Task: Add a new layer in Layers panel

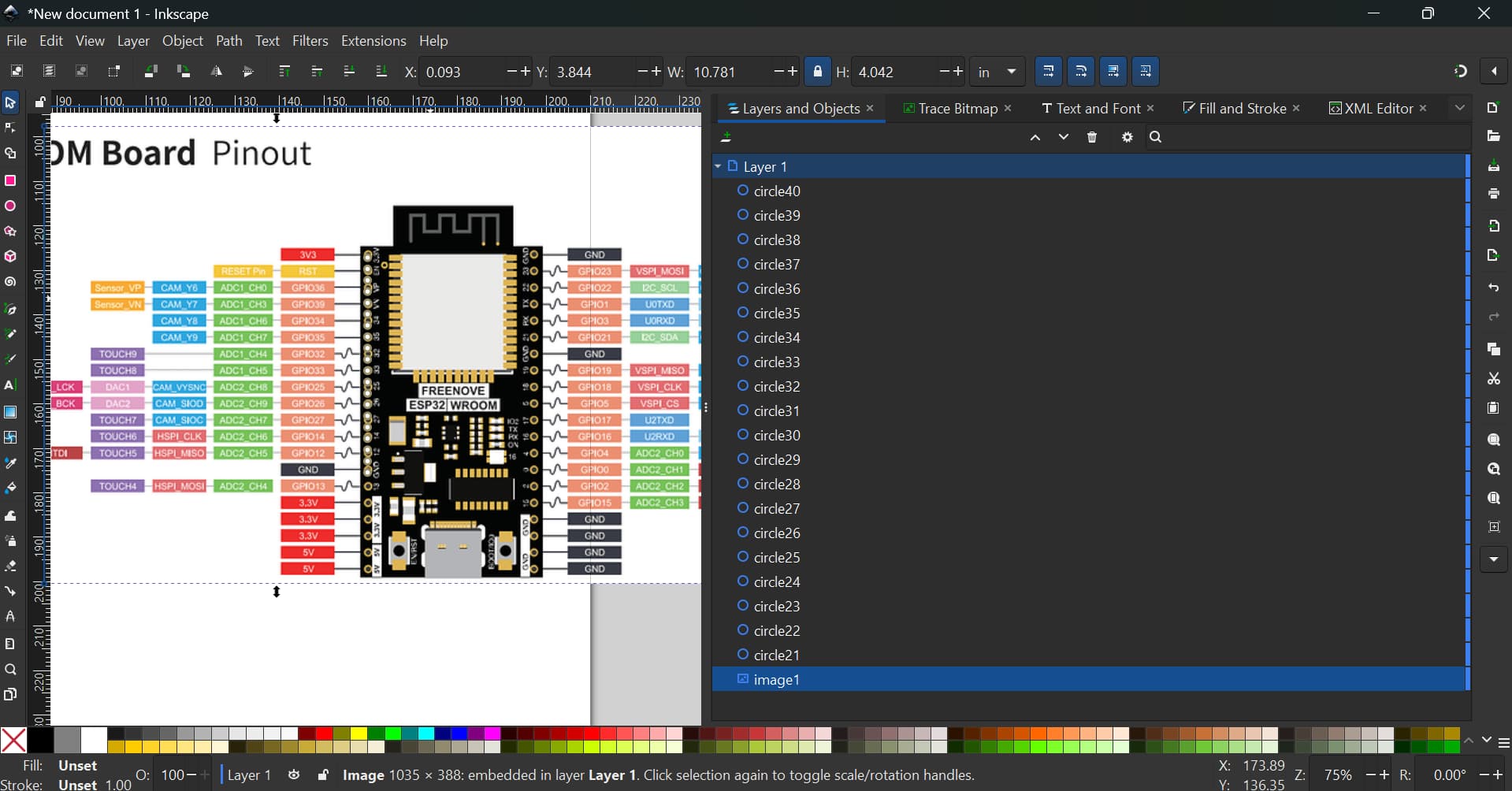Action: tap(727, 138)
